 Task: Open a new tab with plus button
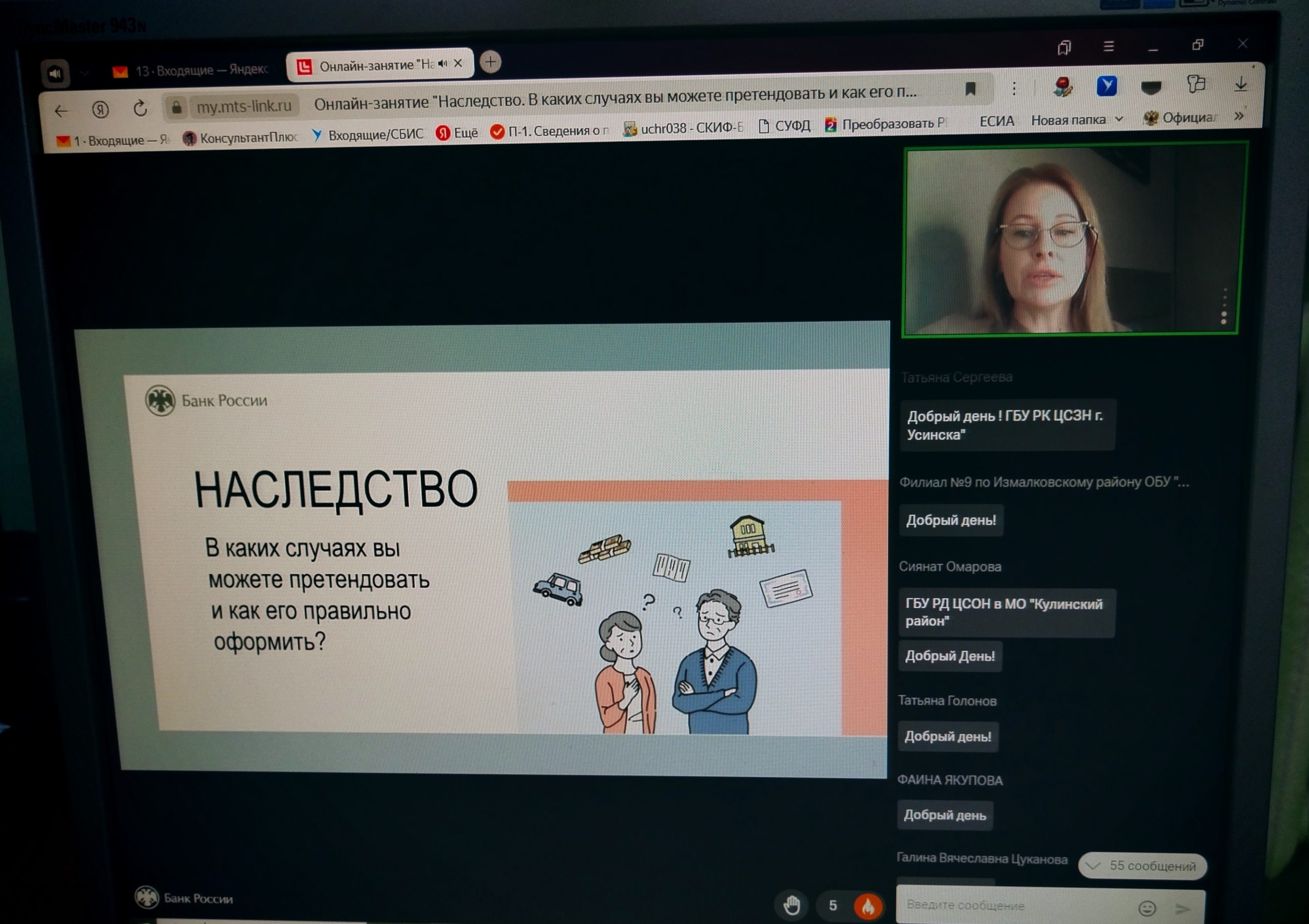490,61
